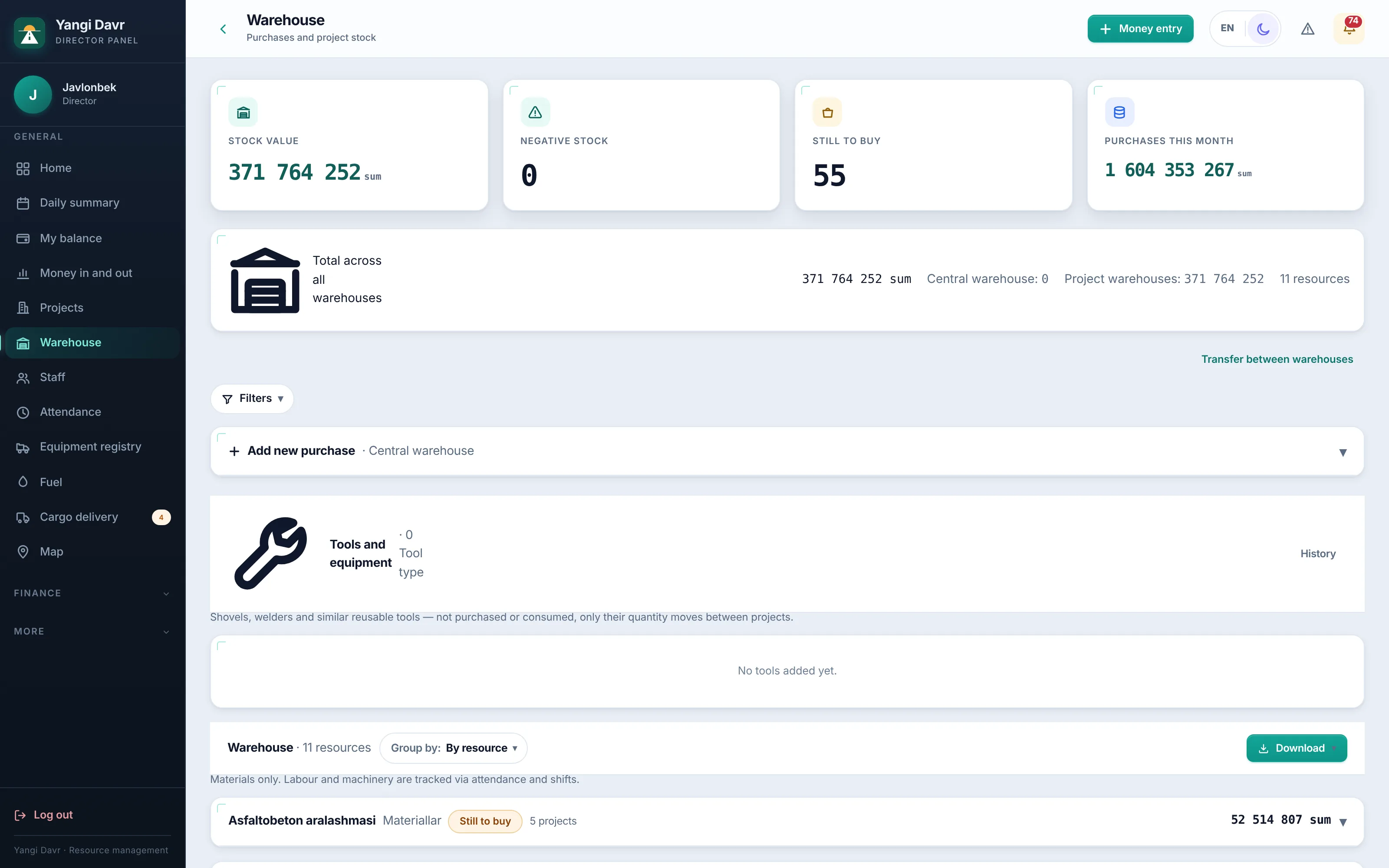Click the Yangi Davr logo icon
Image resolution: width=1389 pixels, height=868 pixels.
click(29, 33)
